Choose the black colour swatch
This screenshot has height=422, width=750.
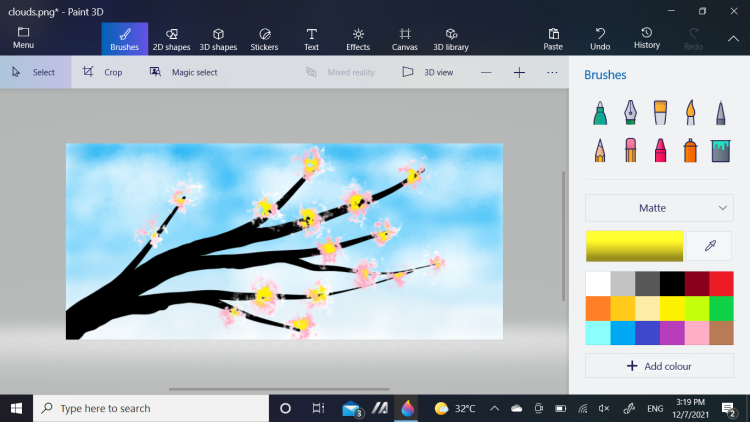point(672,284)
